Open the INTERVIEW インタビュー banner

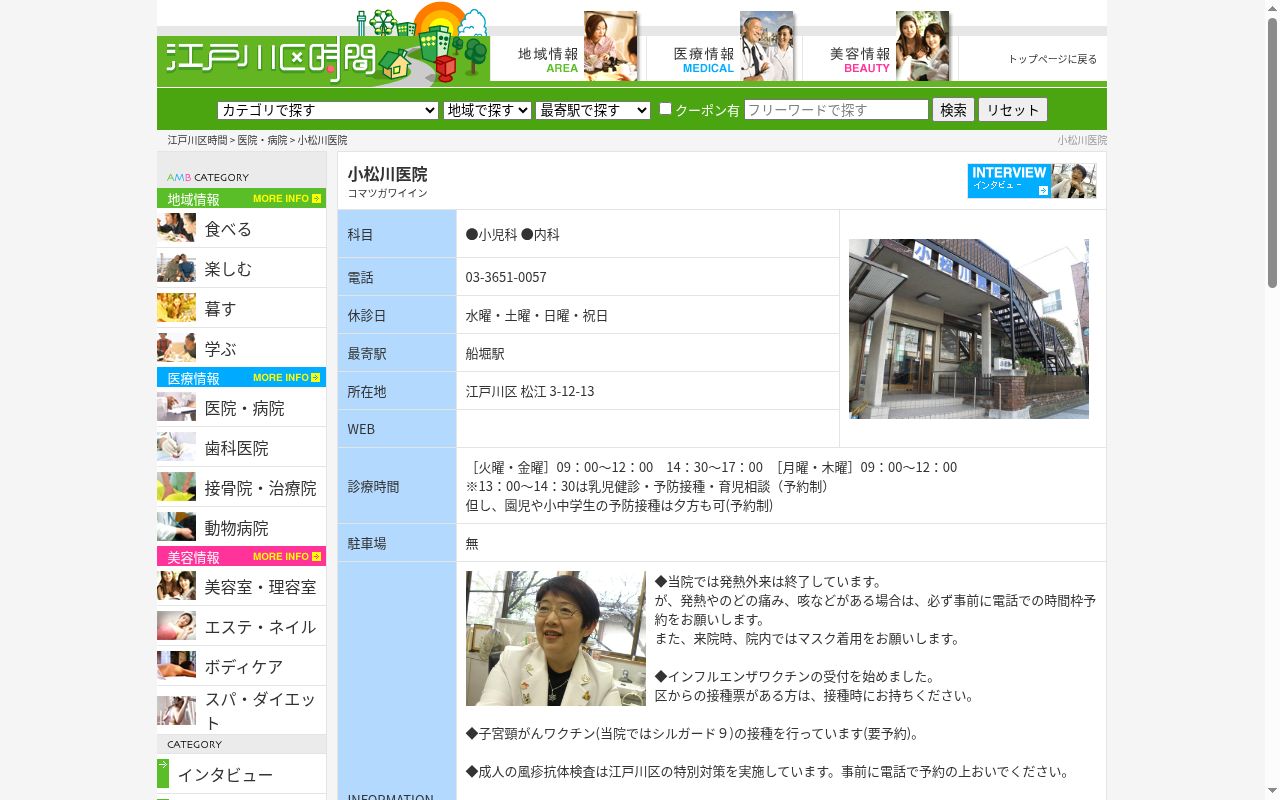(1032, 181)
